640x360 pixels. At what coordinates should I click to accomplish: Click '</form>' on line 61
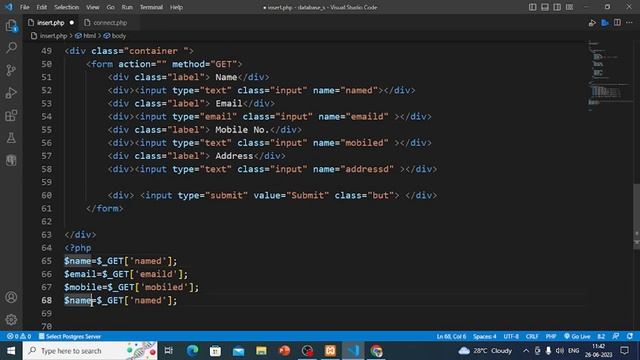coord(104,209)
